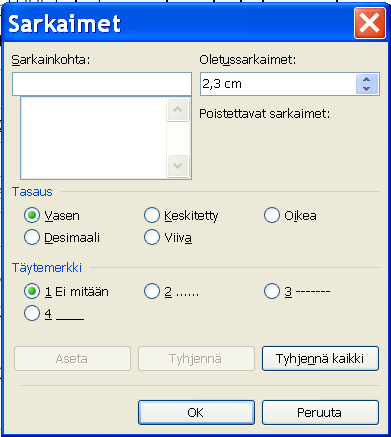This screenshot has height=437, width=391.
Task: Click inside the tab stop position list box
Action: (94, 138)
